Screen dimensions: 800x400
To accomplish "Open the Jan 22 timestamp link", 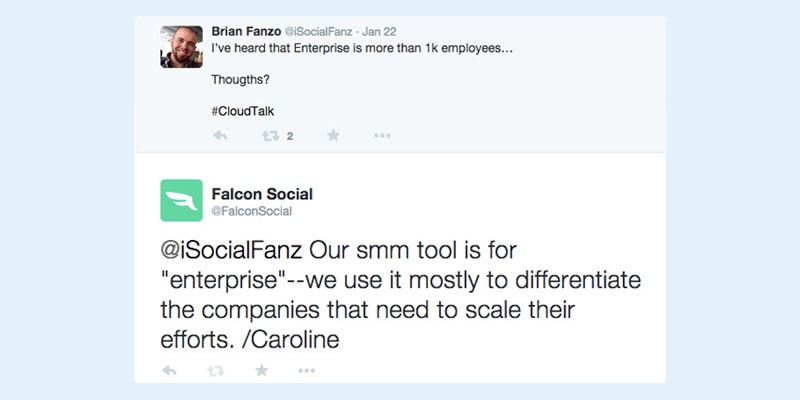I will click(380, 32).
